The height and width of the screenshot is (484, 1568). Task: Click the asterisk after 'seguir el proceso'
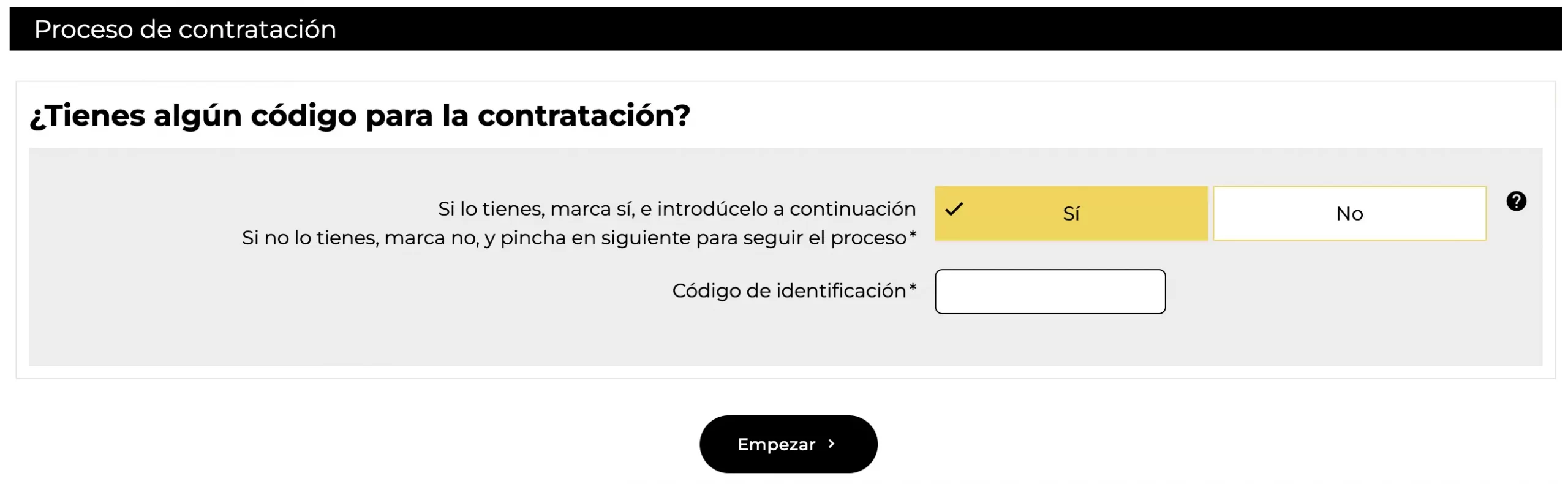click(913, 235)
